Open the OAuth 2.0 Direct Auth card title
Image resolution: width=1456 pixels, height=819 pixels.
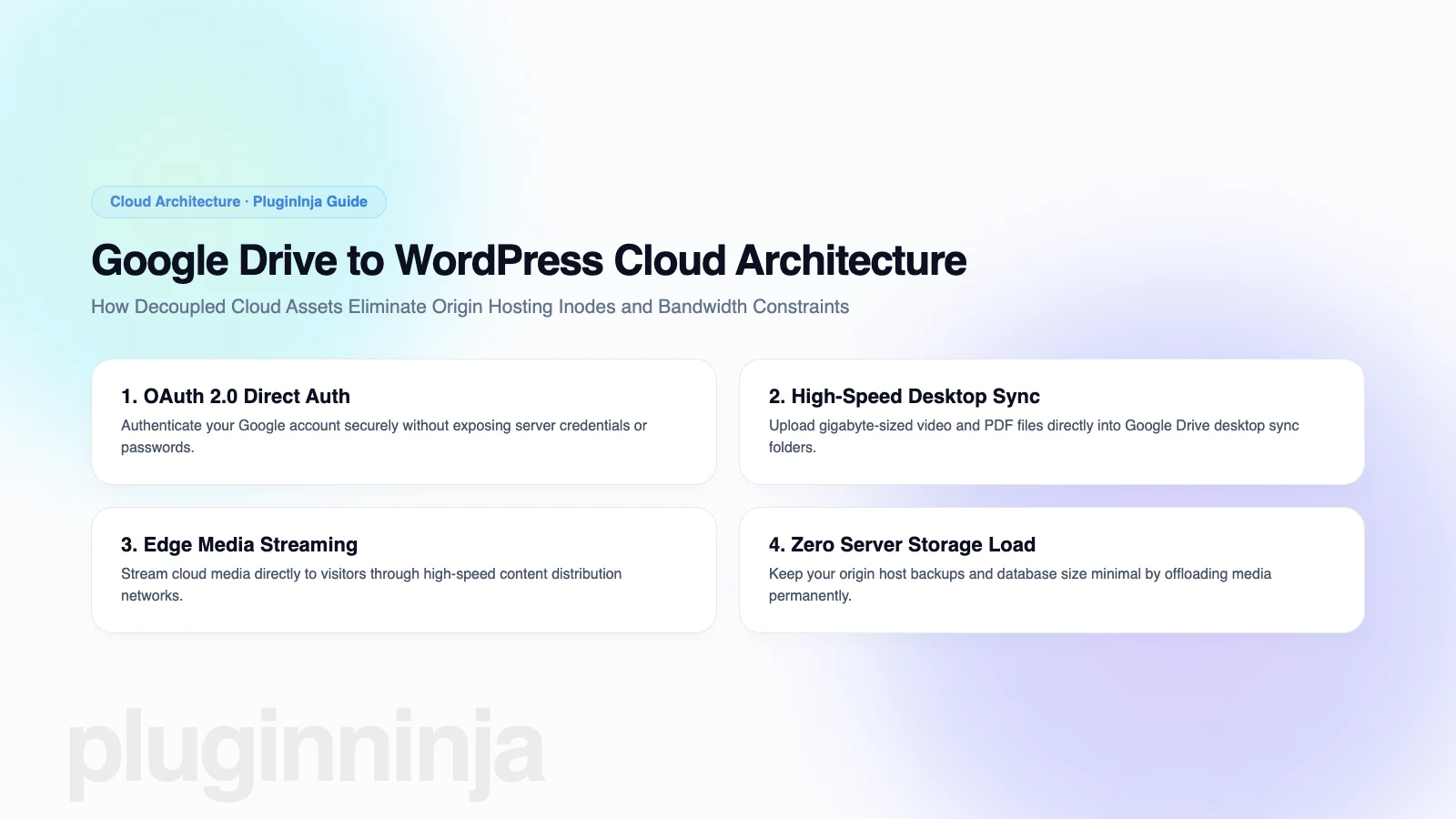coord(236,397)
